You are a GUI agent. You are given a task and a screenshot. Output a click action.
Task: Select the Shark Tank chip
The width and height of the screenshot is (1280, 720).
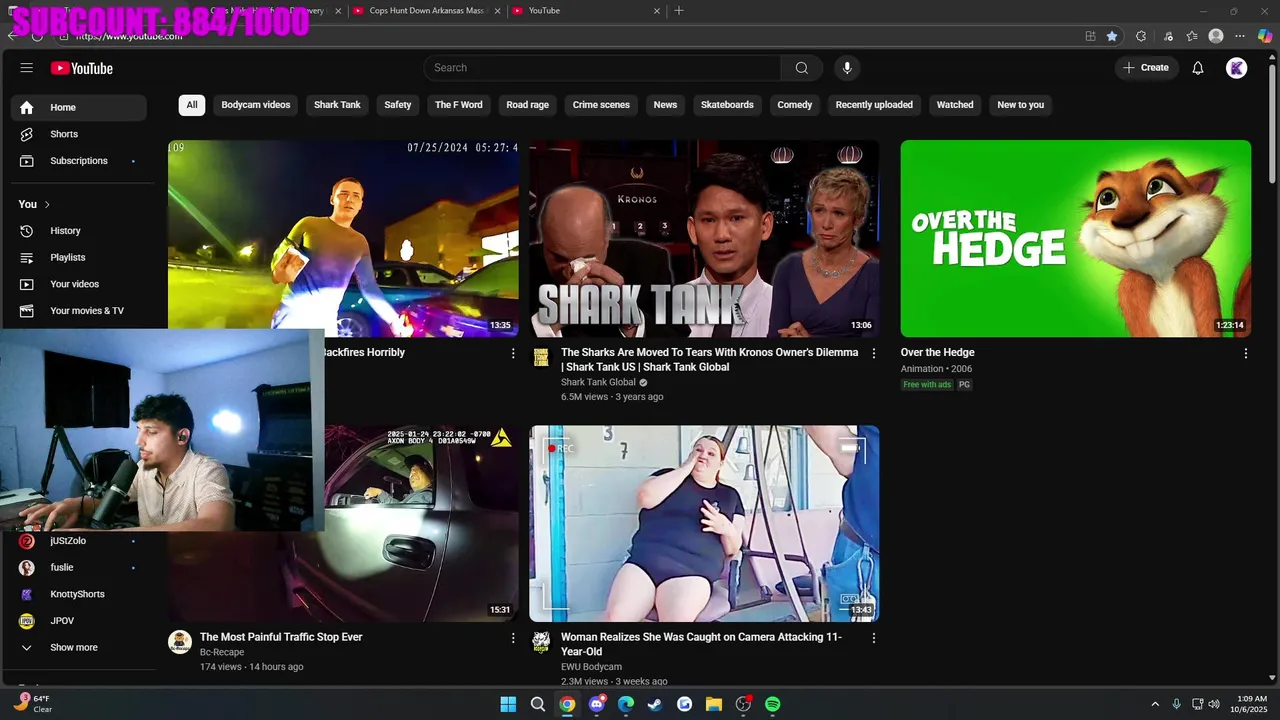coord(337,105)
